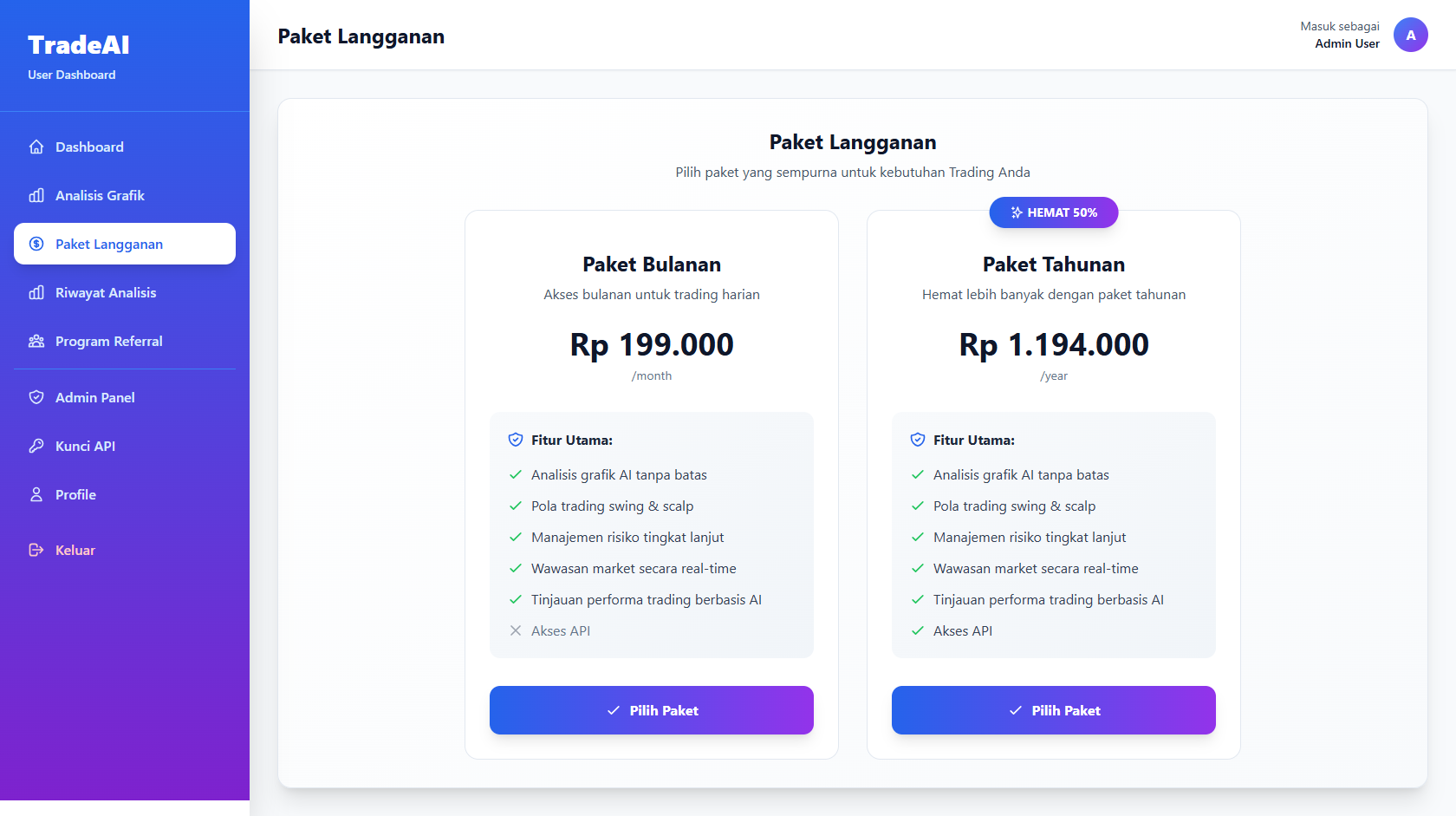Click the Profile person icon
Image resolution: width=1456 pixels, height=816 pixels.
(x=36, y=494)
